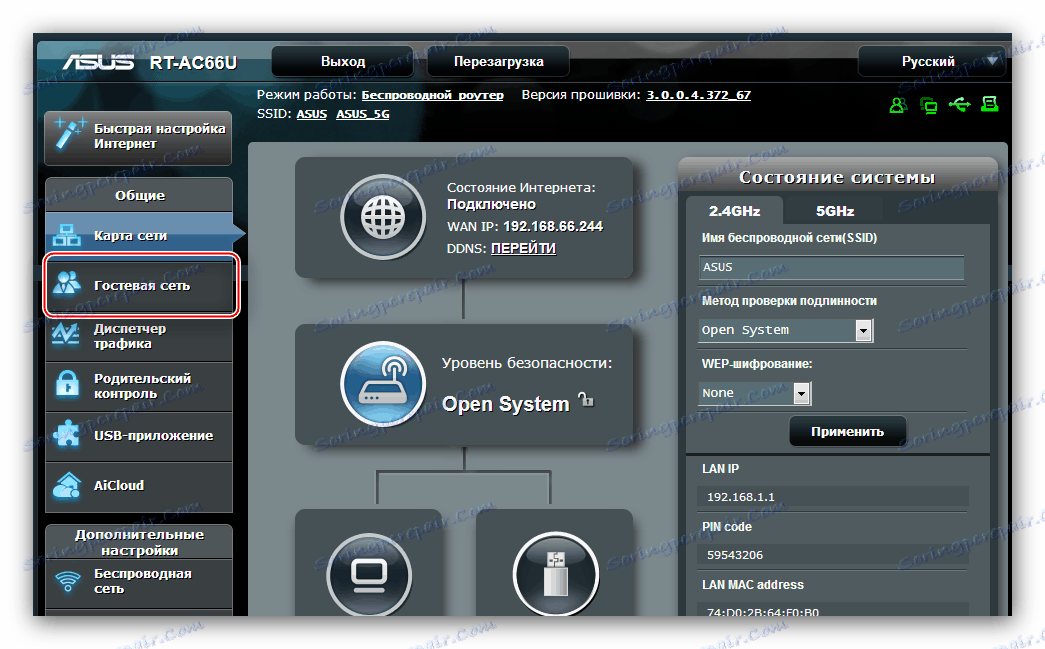Viewport: 1045px width, 649px height.
Task: Open USB-приложение menu item
Action: [139, 436]
